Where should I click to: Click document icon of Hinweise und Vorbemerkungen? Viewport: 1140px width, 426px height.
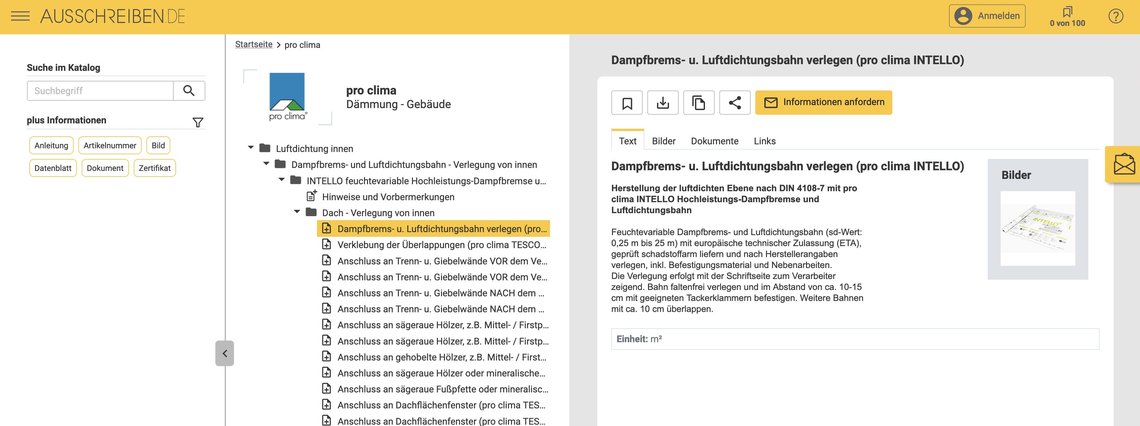[x=312, y=196]
